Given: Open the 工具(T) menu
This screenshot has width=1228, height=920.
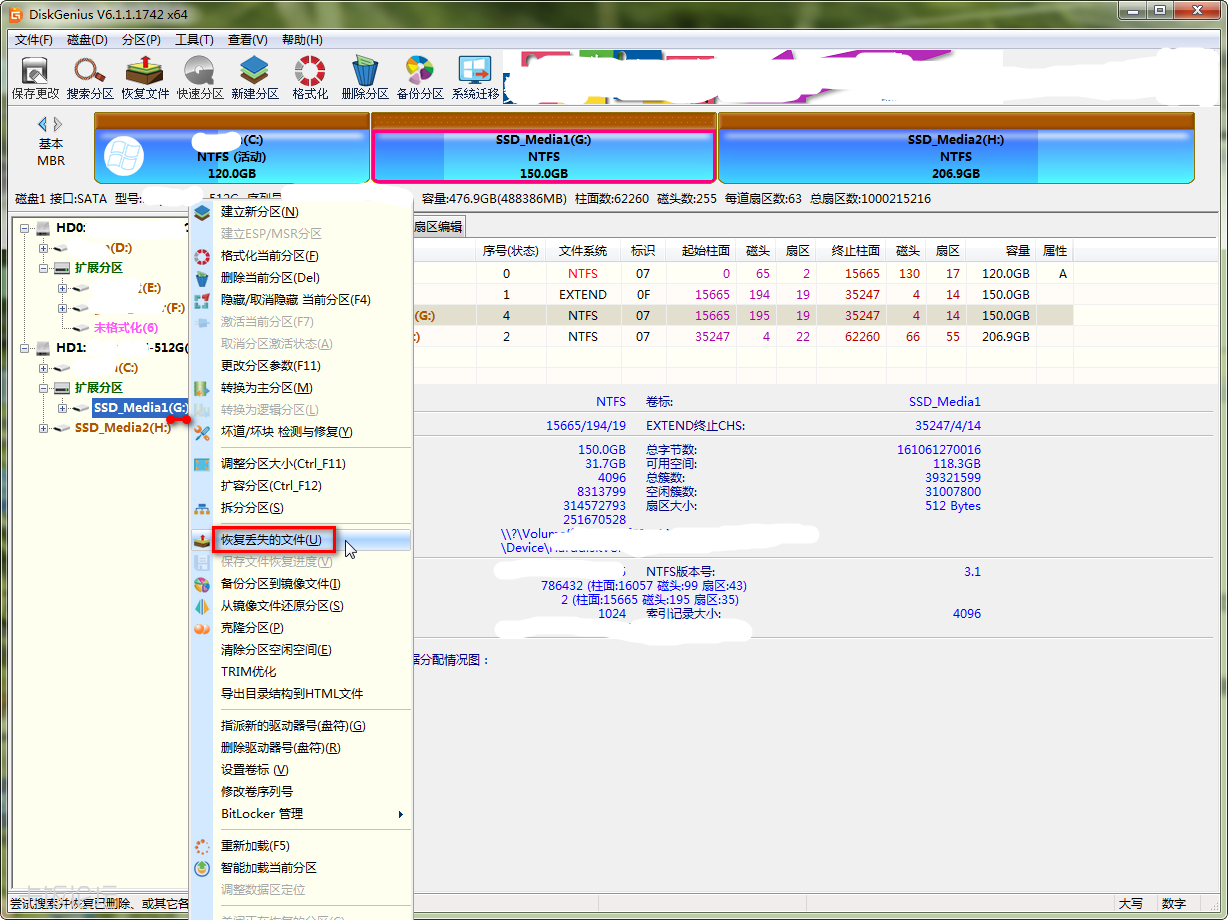Looking at the screenshot, I should coord(194,40).
